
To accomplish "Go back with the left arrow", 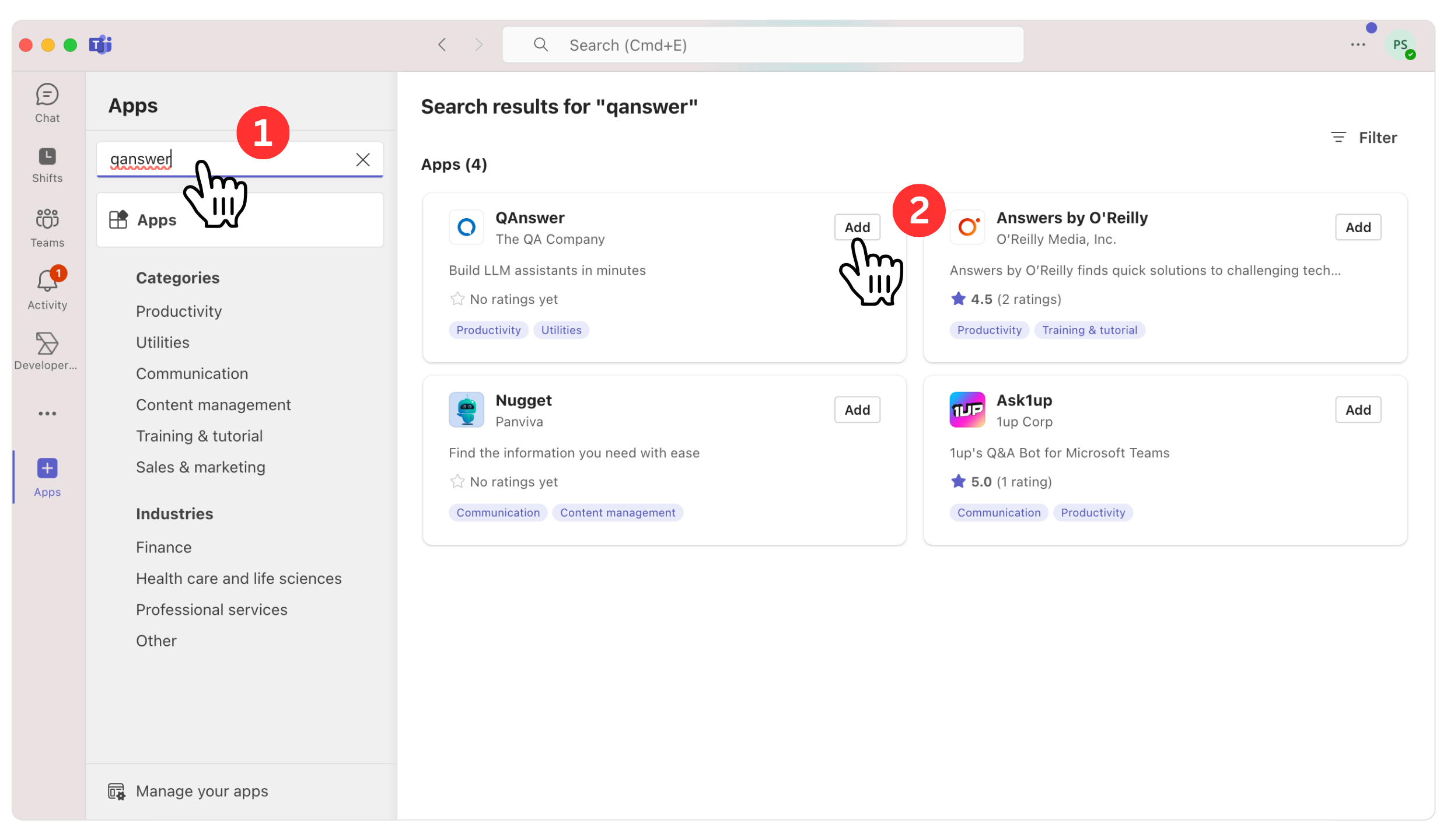I will [442, 45].
